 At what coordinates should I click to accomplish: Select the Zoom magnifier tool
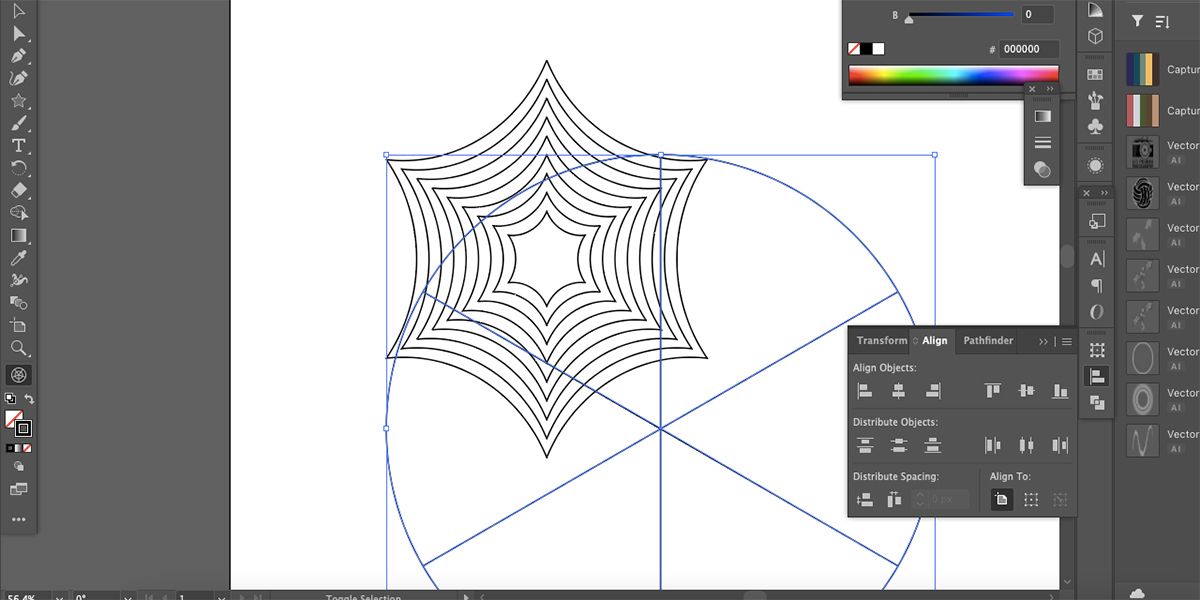[18, 347]
